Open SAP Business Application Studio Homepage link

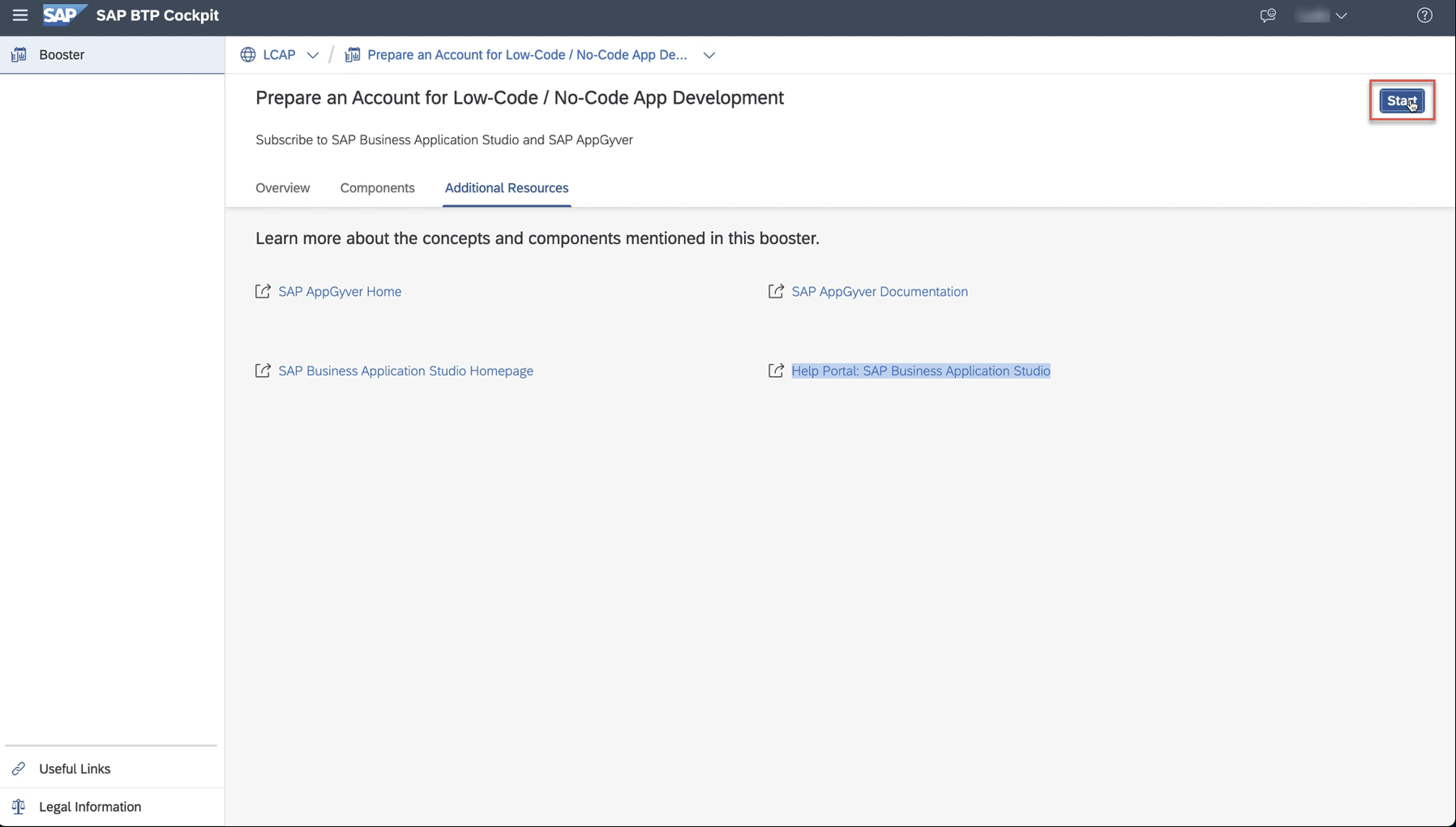click(x=405, y=371)
